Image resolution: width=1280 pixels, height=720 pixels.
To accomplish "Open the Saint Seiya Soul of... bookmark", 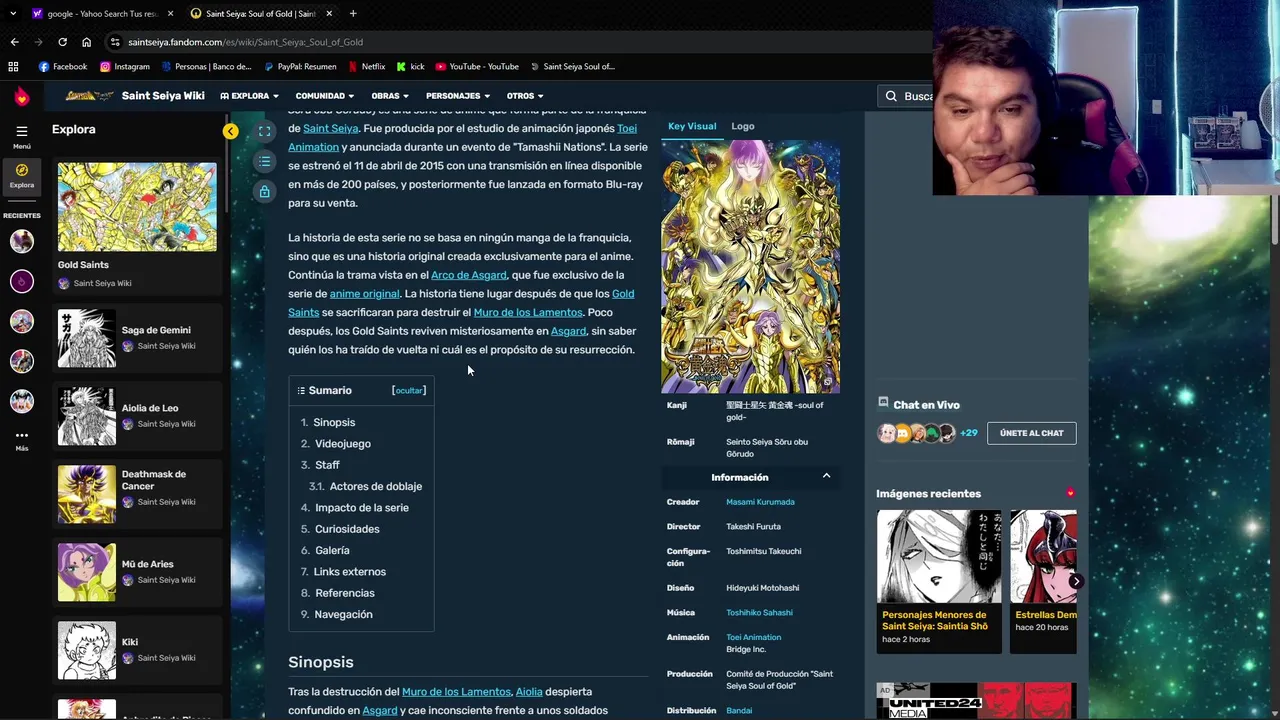I will click(572, 67).
